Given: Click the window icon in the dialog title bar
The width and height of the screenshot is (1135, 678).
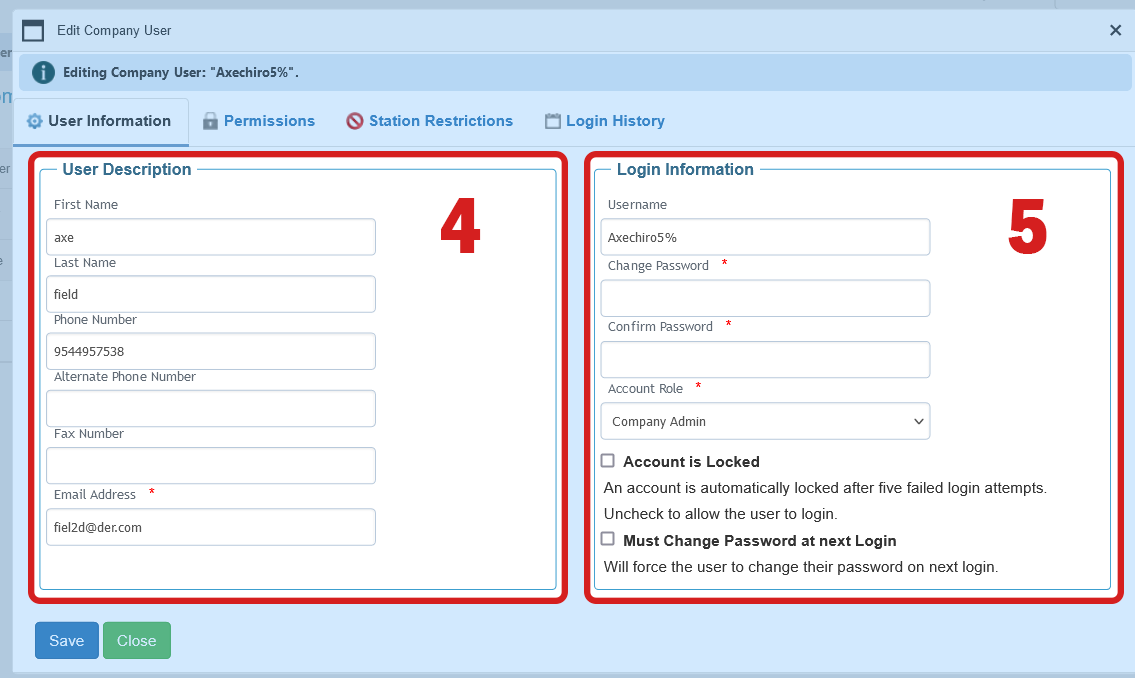Looking at the screenshot, I should (x=33, y=30).
